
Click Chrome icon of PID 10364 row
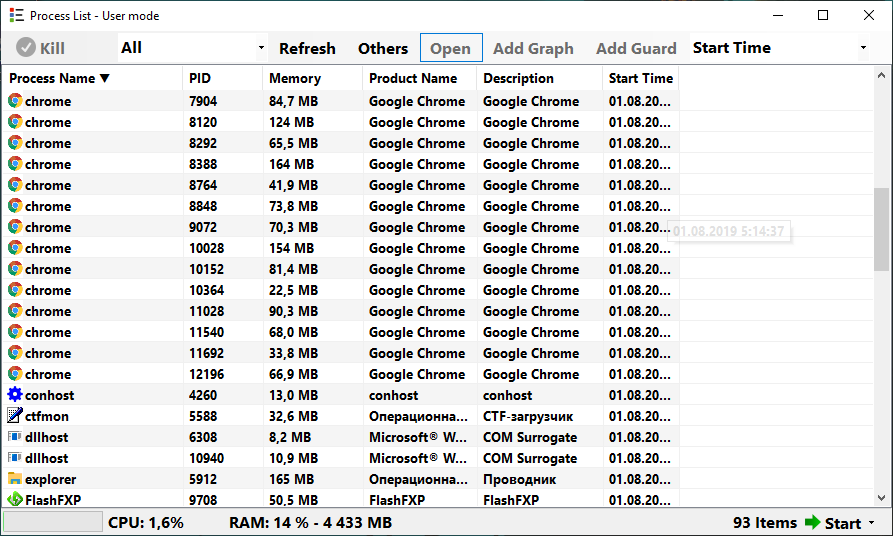coord(15,290)
